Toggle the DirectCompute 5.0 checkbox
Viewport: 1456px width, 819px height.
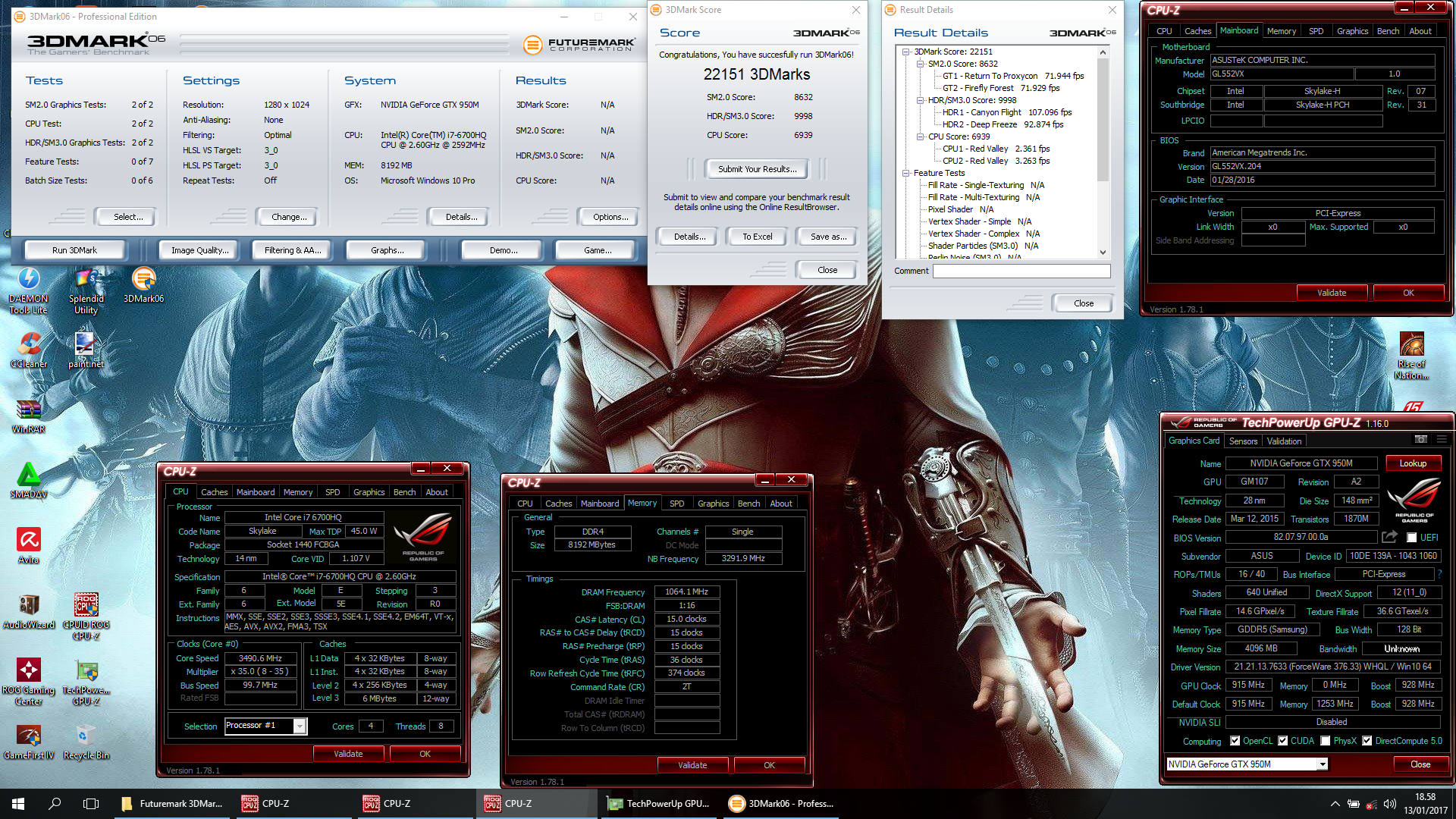click(x=1367, y=741)
